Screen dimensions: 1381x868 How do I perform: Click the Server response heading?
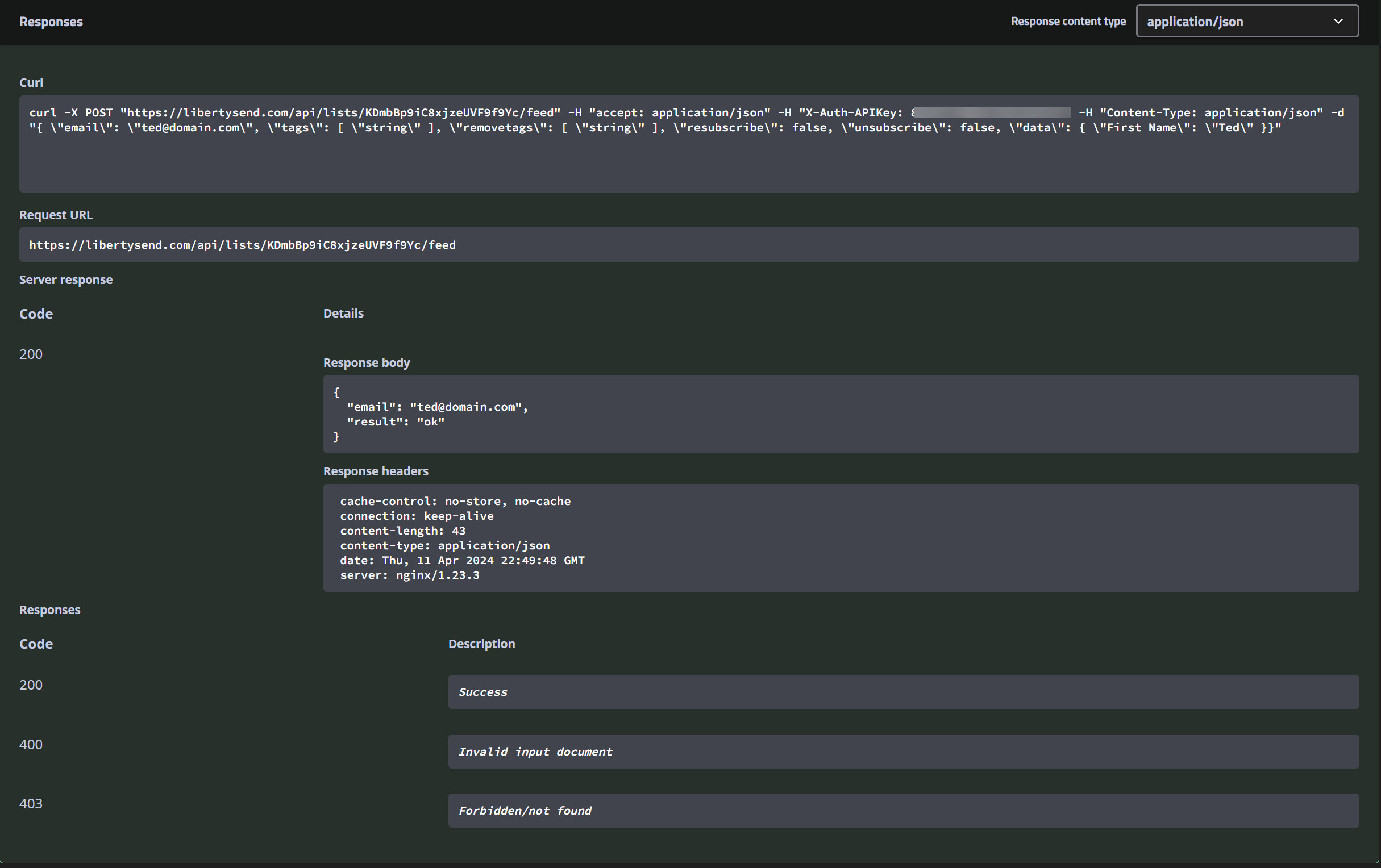66,280
